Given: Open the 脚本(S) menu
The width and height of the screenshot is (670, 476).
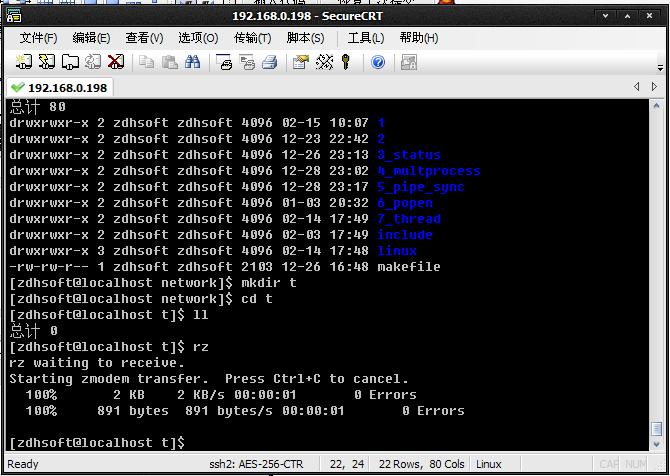Looking at the screenshot, I should pyautogui.click(x=305, y=38).
